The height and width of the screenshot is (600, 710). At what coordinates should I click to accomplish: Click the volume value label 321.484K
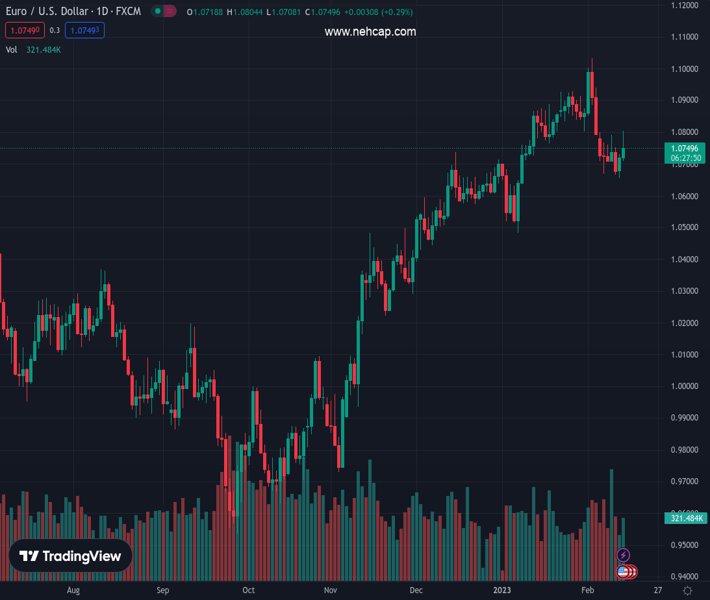click(x=685, y=518)
